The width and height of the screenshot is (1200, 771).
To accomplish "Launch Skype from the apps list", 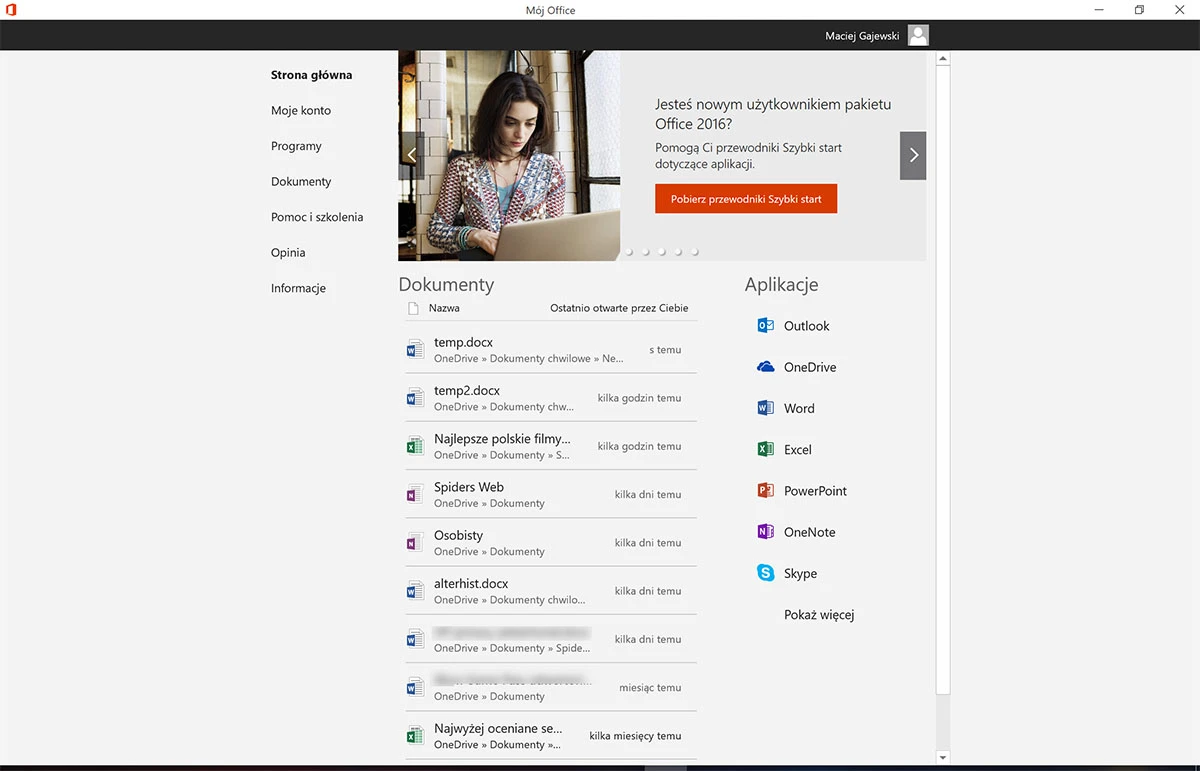I will (x=766, y=573).
